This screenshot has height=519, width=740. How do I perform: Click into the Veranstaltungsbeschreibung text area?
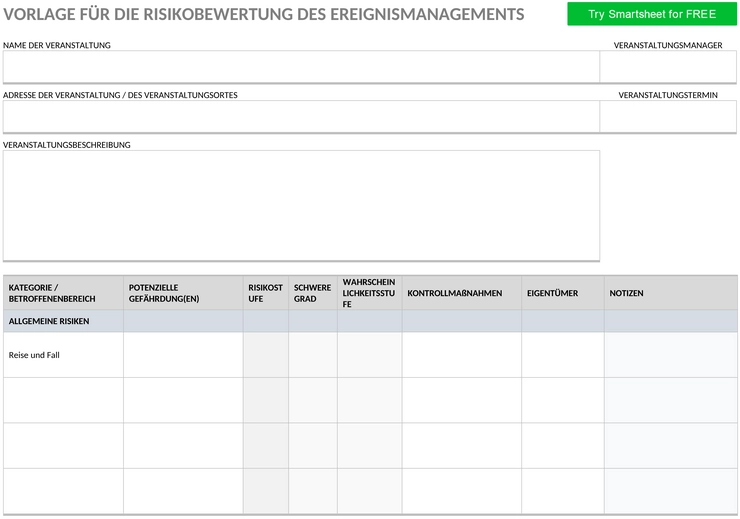301,205
